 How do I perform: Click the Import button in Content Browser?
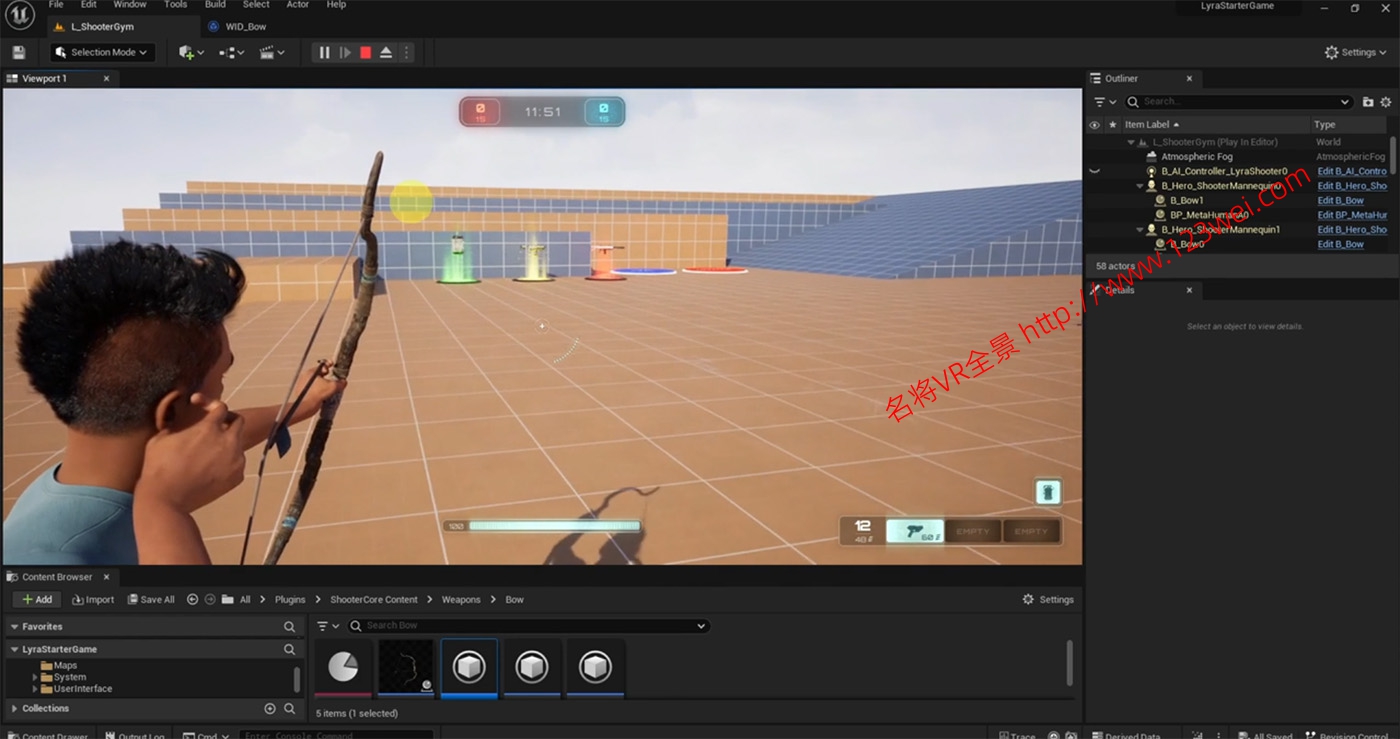pyautogui.click(x=92, y=599)
